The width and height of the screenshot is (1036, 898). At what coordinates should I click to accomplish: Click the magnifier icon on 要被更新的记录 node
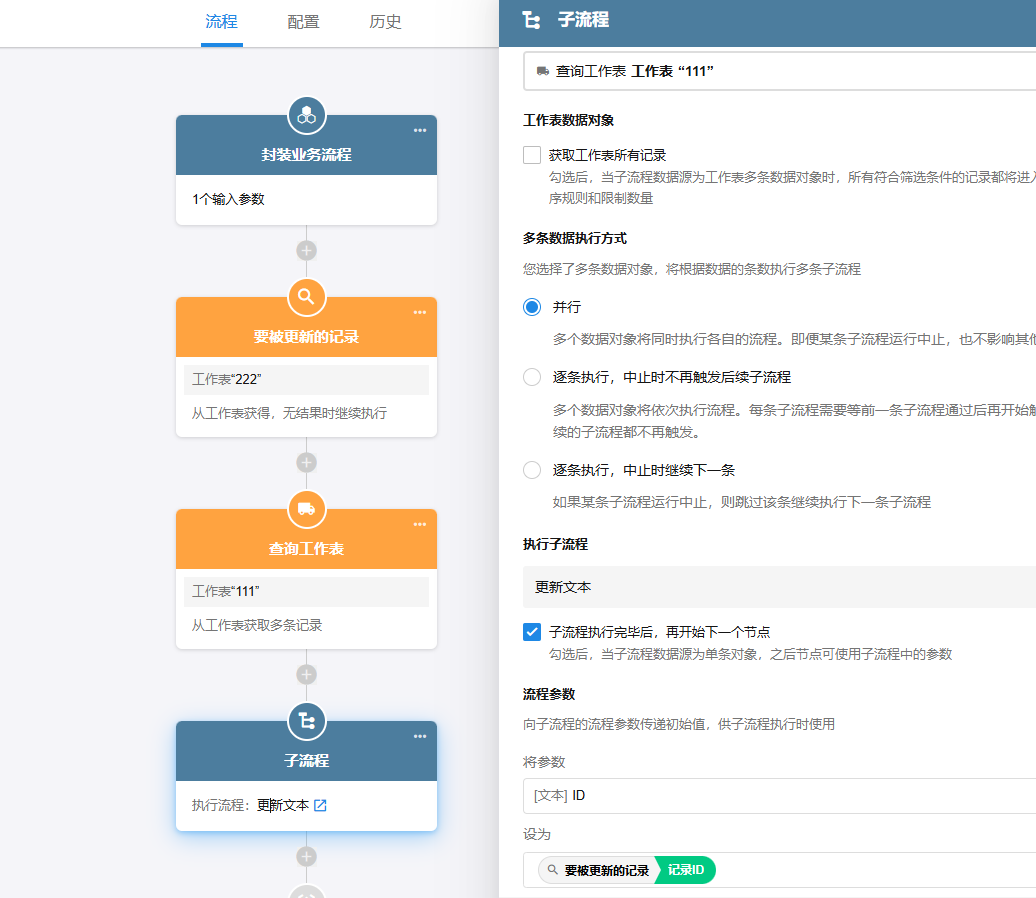tap(307, 297)
